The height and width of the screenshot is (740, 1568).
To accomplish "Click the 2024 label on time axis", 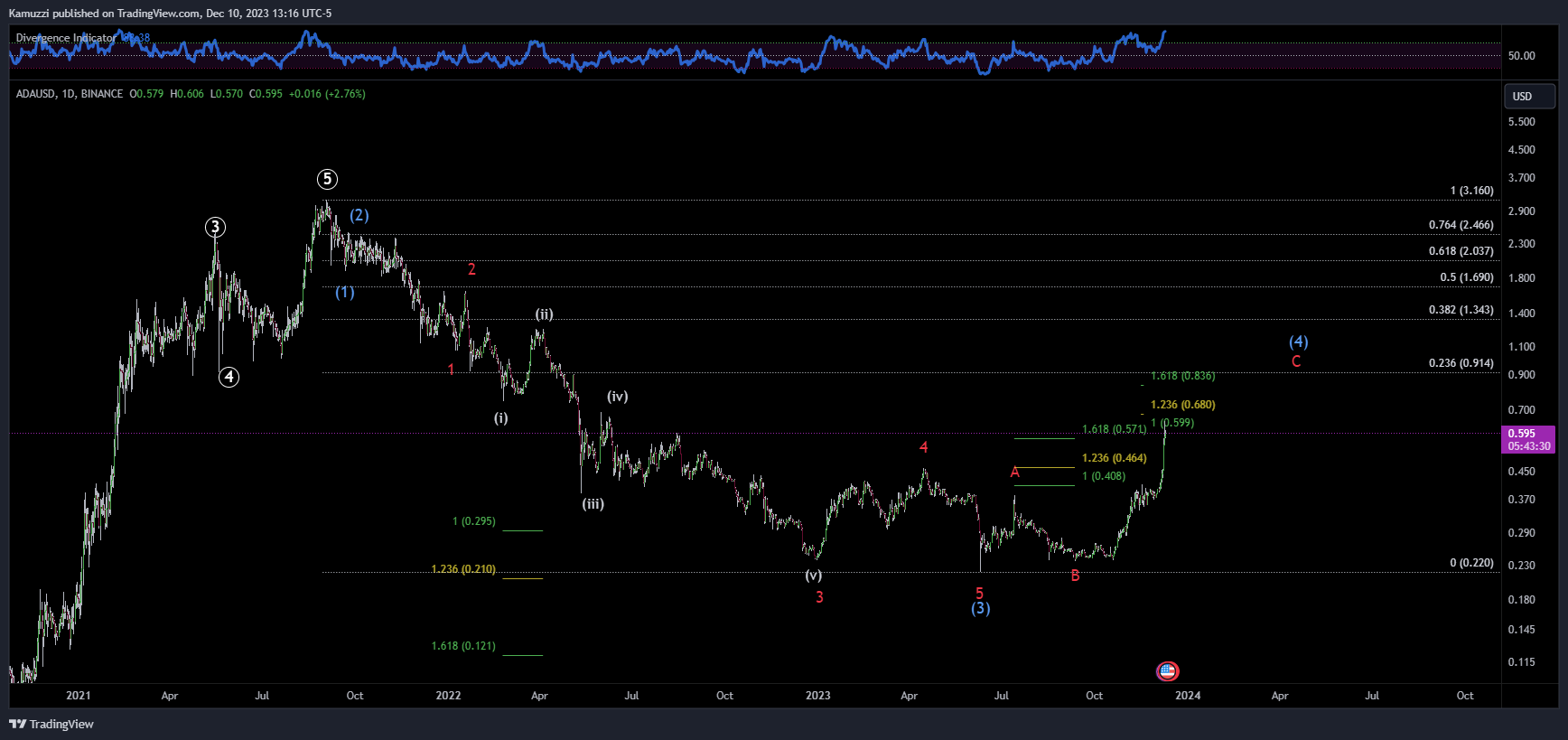I will [1188, 696].
